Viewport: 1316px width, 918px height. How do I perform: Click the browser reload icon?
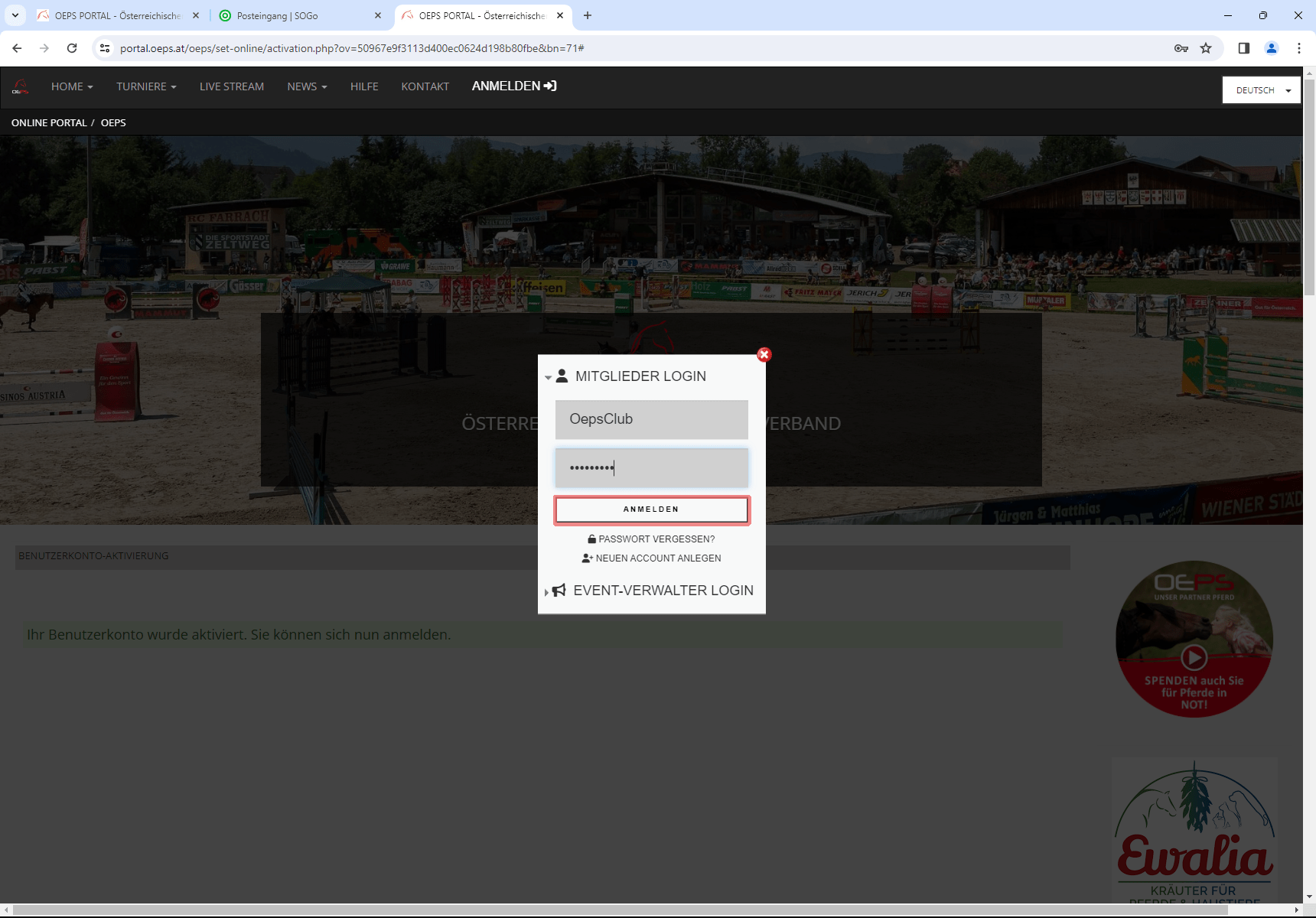point(72,48)
